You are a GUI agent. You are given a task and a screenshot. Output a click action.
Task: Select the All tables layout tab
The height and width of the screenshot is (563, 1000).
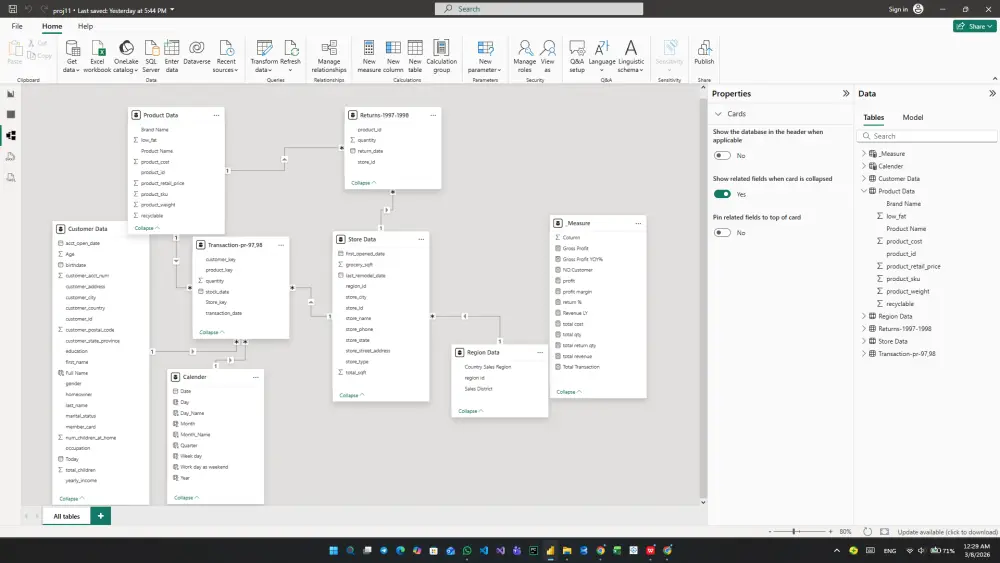pos(66,516)
